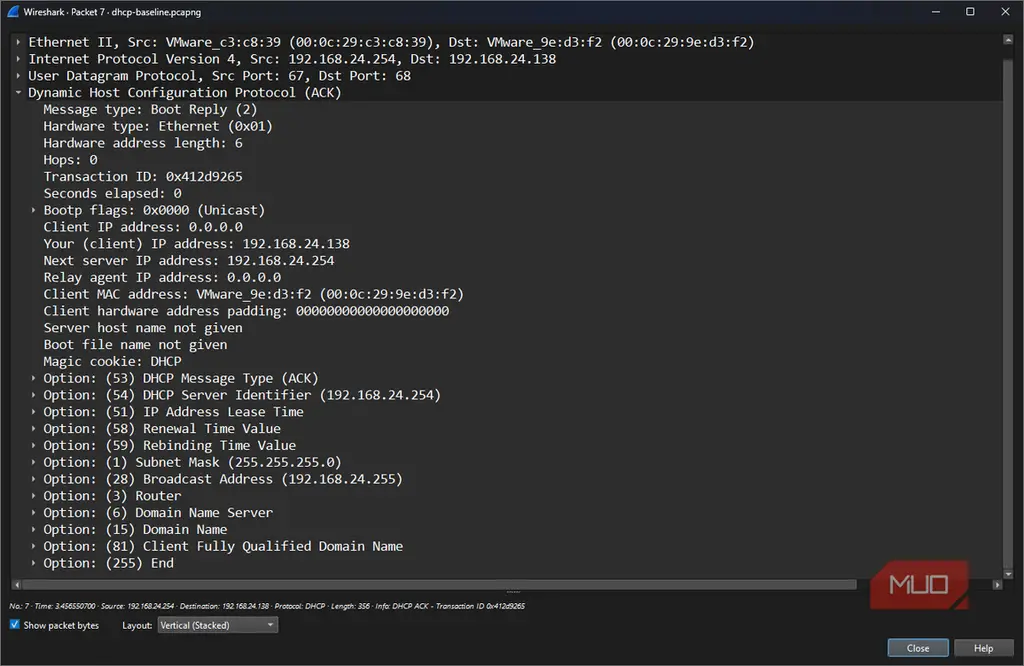Click the Close button
The width and height of the screenshot is (1024, 666).
point(918,648)
